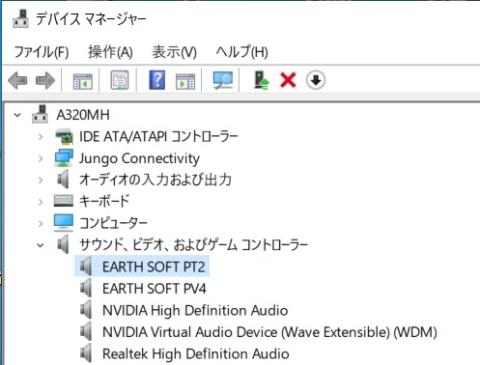Screen dimensions: 480x365
Task: Click the デバイス マネージャー window title text
Action: point(91,19)
